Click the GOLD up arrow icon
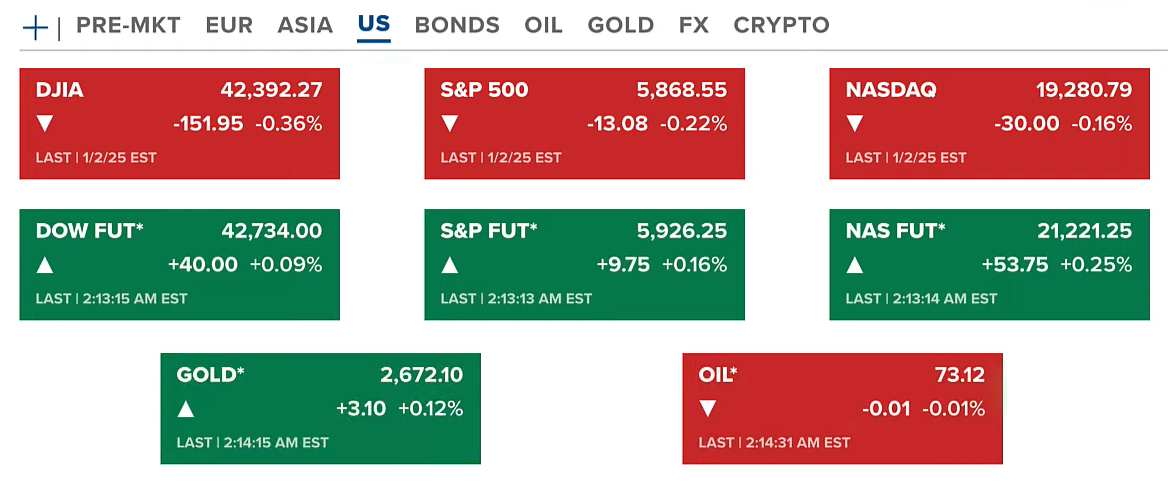1168x482 pixels. tap(186, 409)
